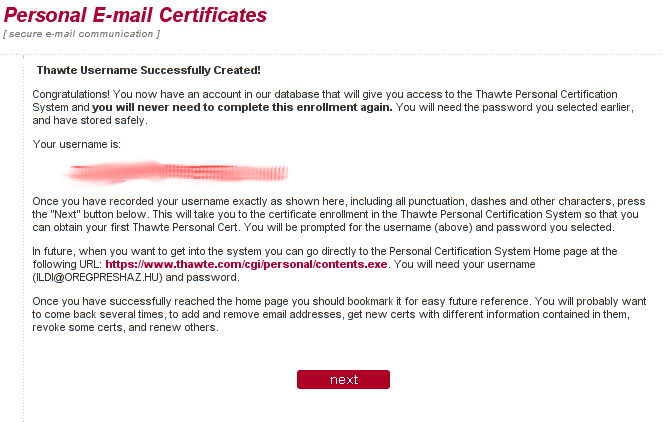Click the 'Your username is:' label

(x=77, y=144)
